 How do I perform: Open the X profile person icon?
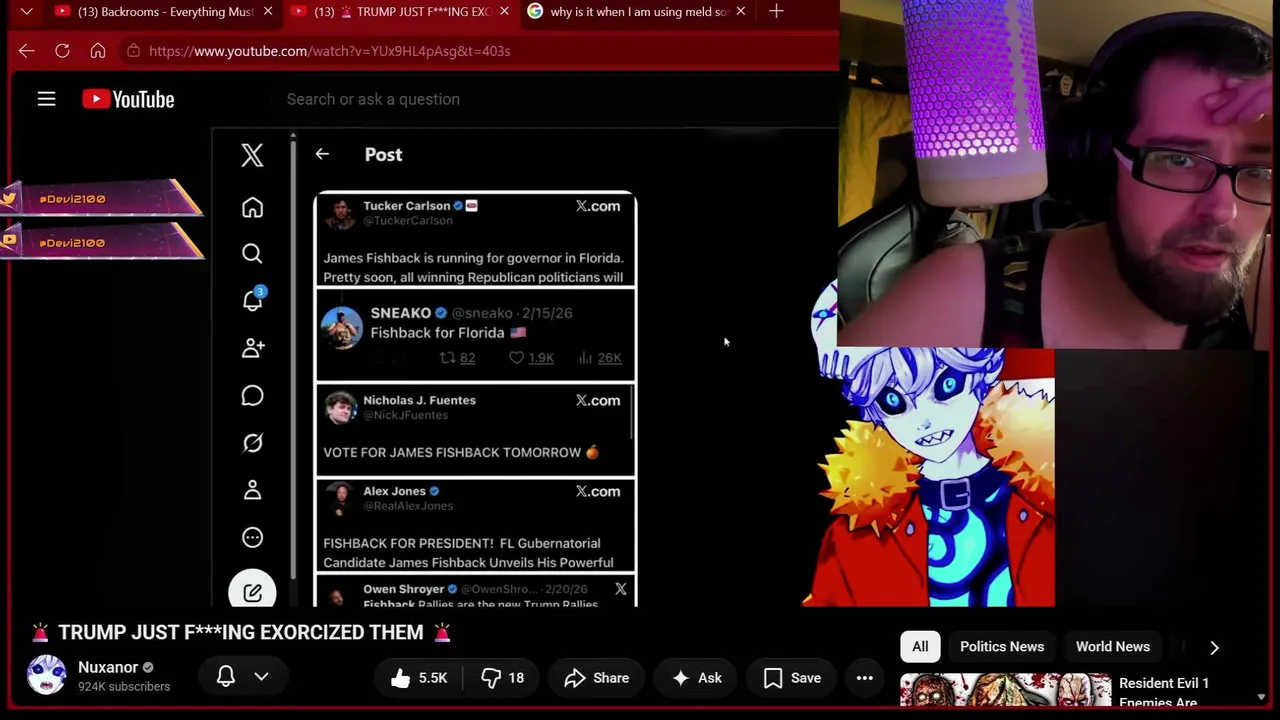pos(252,490)
